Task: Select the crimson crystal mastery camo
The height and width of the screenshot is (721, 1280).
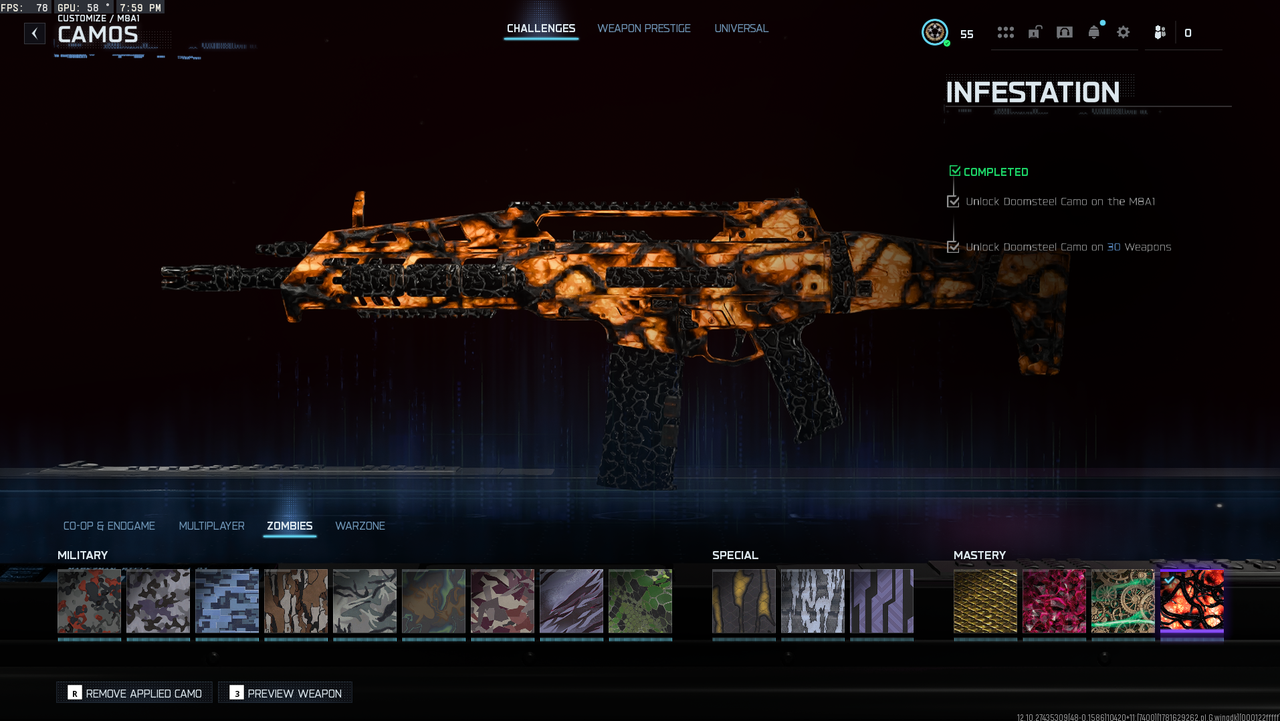Action: [1055, 602]
